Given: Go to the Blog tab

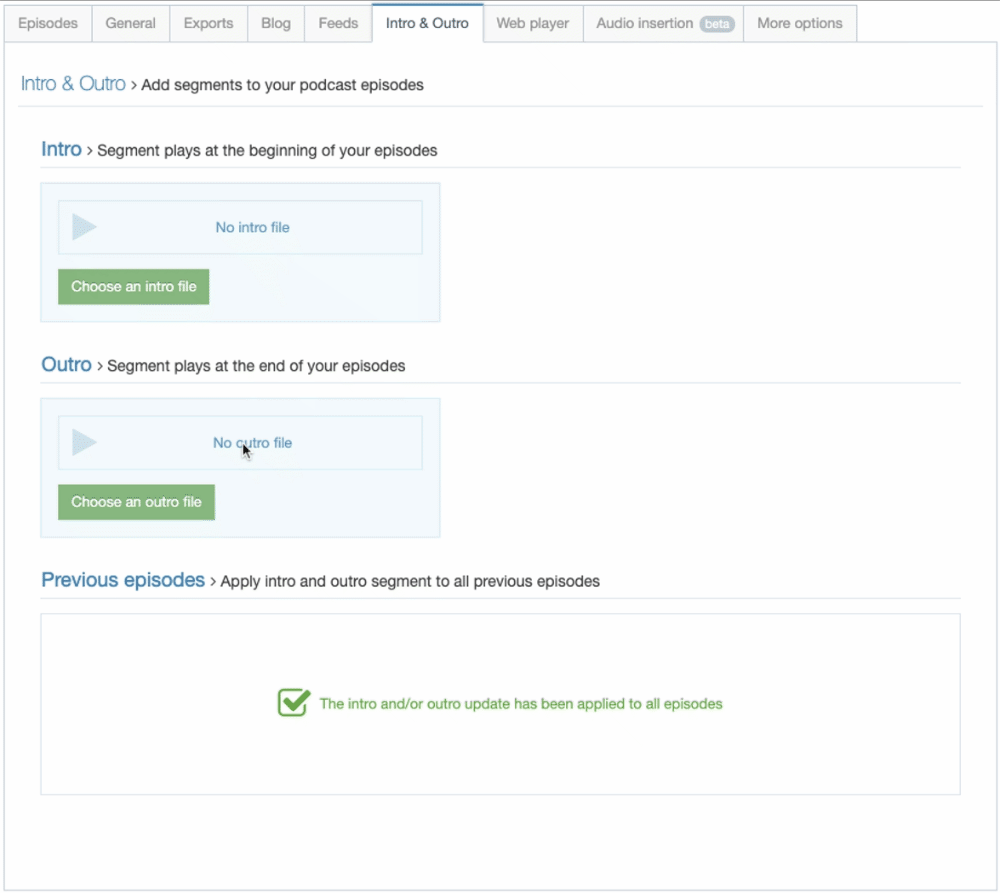Looking at the screenshot, I should (276, 24).
